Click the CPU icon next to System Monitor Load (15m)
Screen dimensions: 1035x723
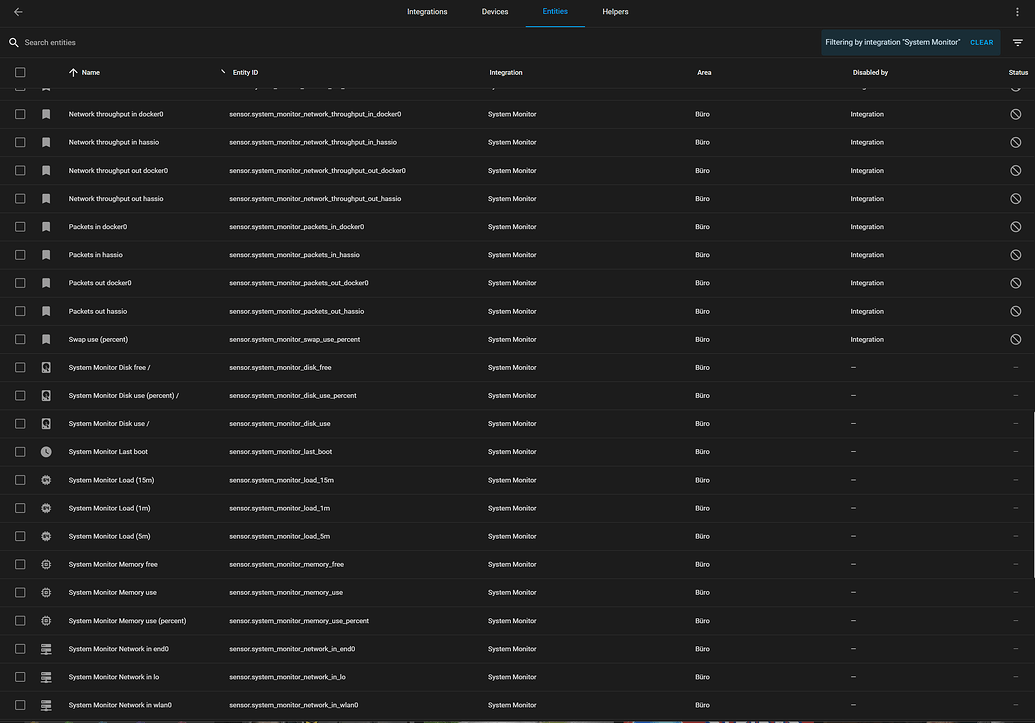point(46,480)
